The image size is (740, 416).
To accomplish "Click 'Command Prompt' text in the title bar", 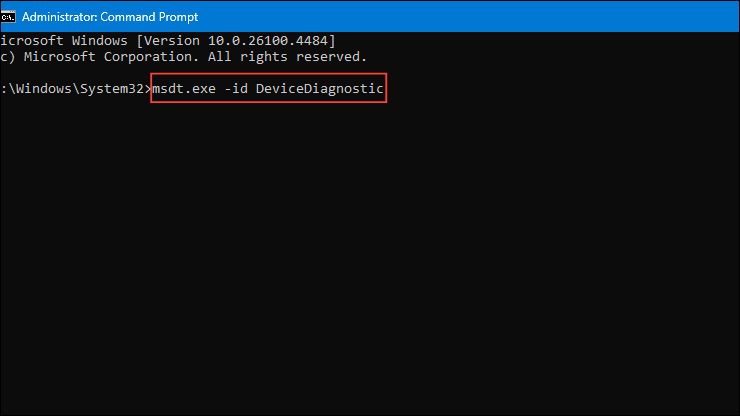I will tap(149, 17).
